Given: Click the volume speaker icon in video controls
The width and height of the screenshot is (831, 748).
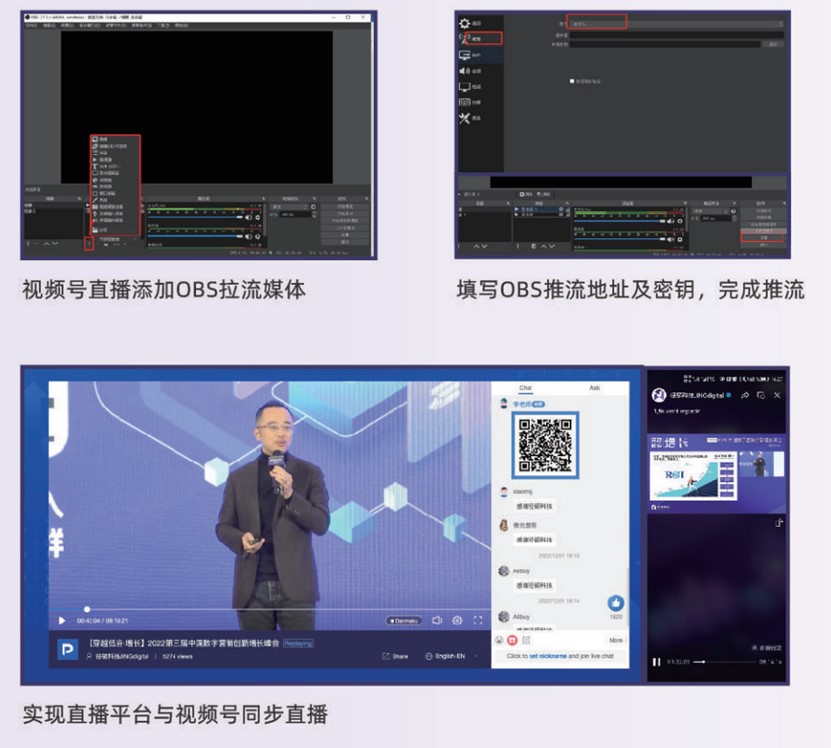Looking at the screenshot, I should point(437,620).
